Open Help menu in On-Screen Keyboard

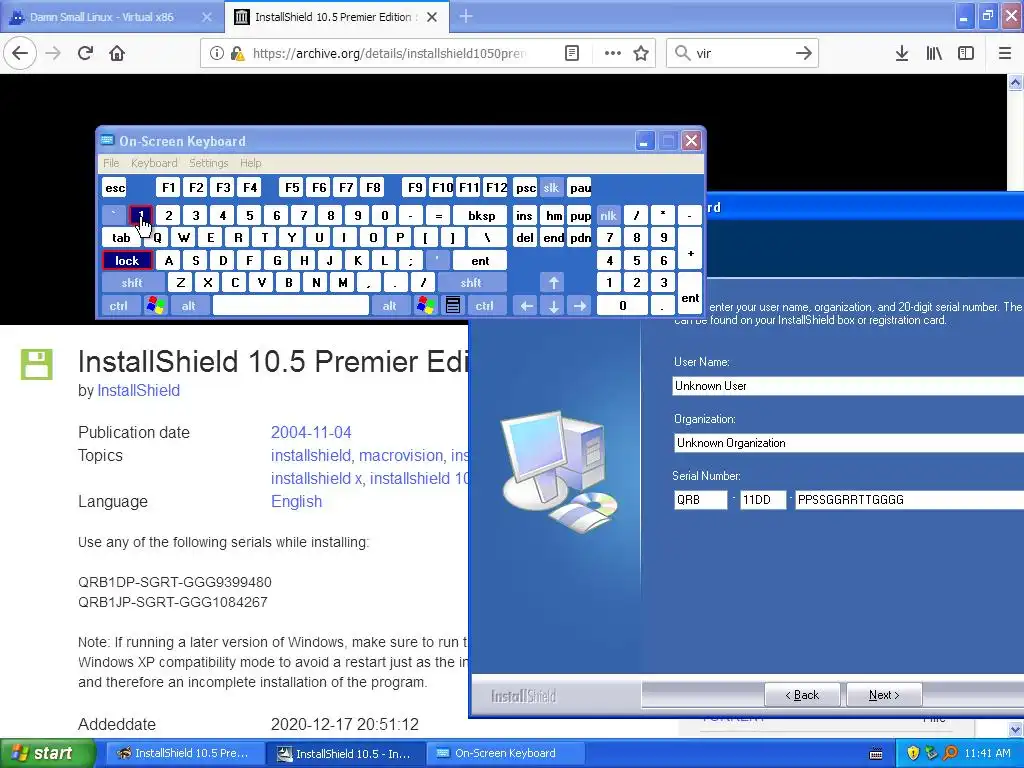tap(251, 163)
